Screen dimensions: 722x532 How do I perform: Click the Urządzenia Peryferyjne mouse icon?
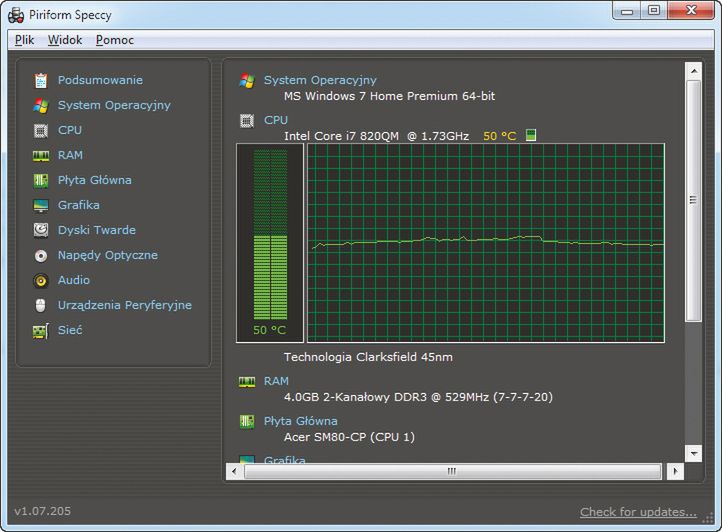coord(40,305)
